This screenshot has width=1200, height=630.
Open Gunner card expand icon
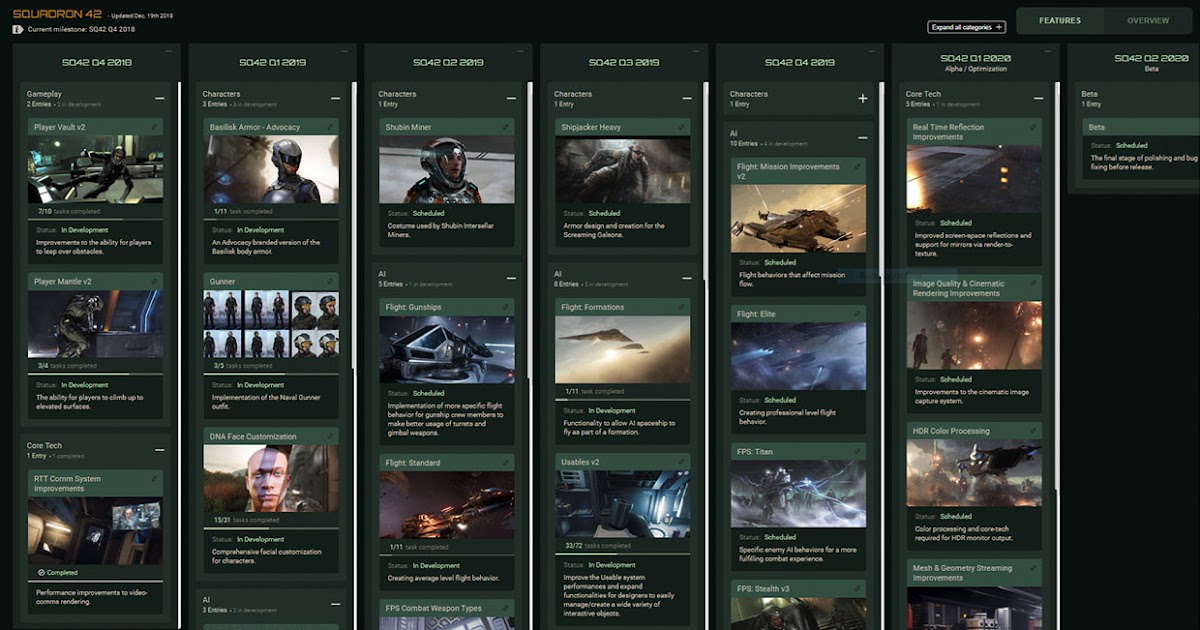[330, 281]
